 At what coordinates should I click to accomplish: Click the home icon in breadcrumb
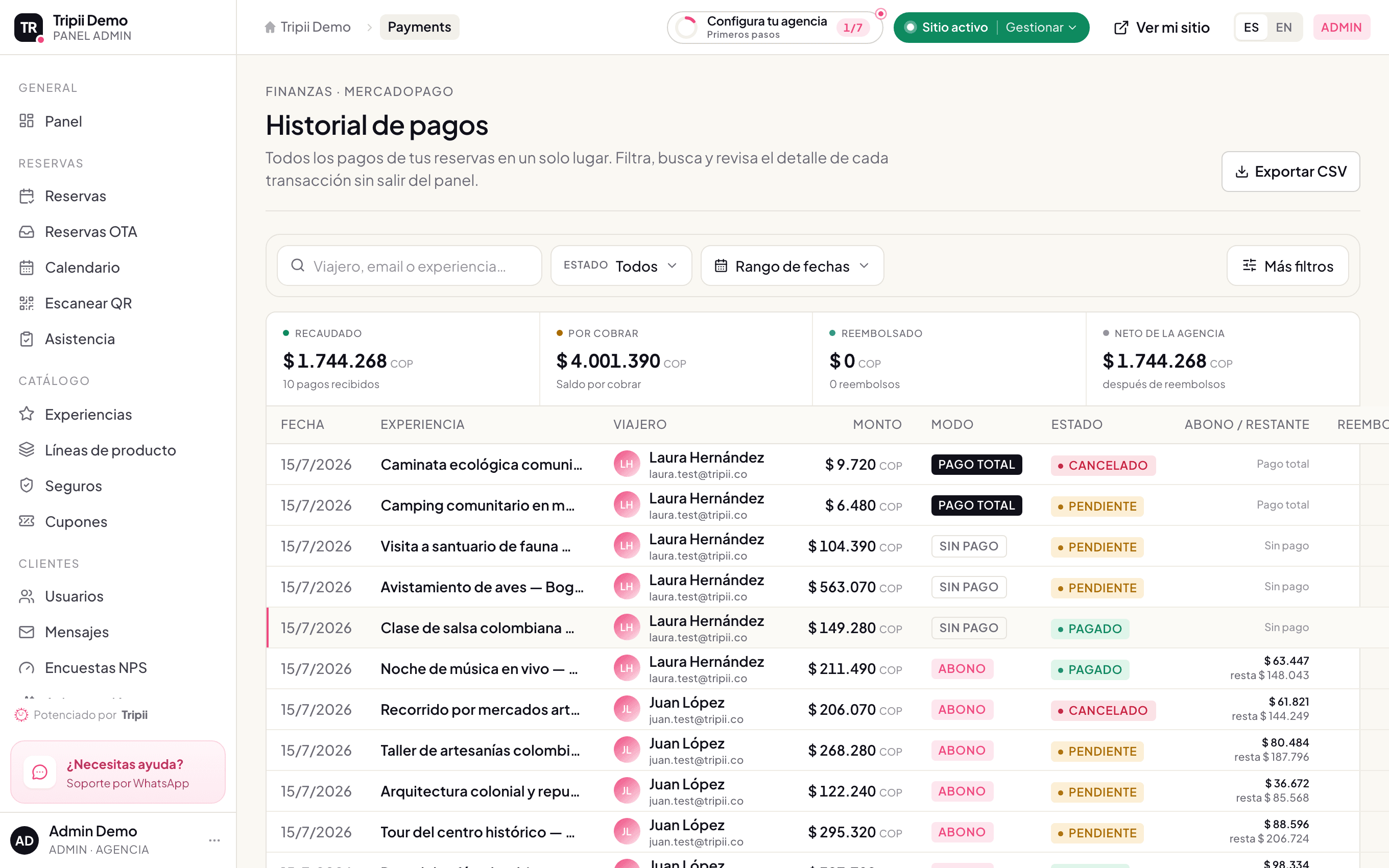pos(270,27)
